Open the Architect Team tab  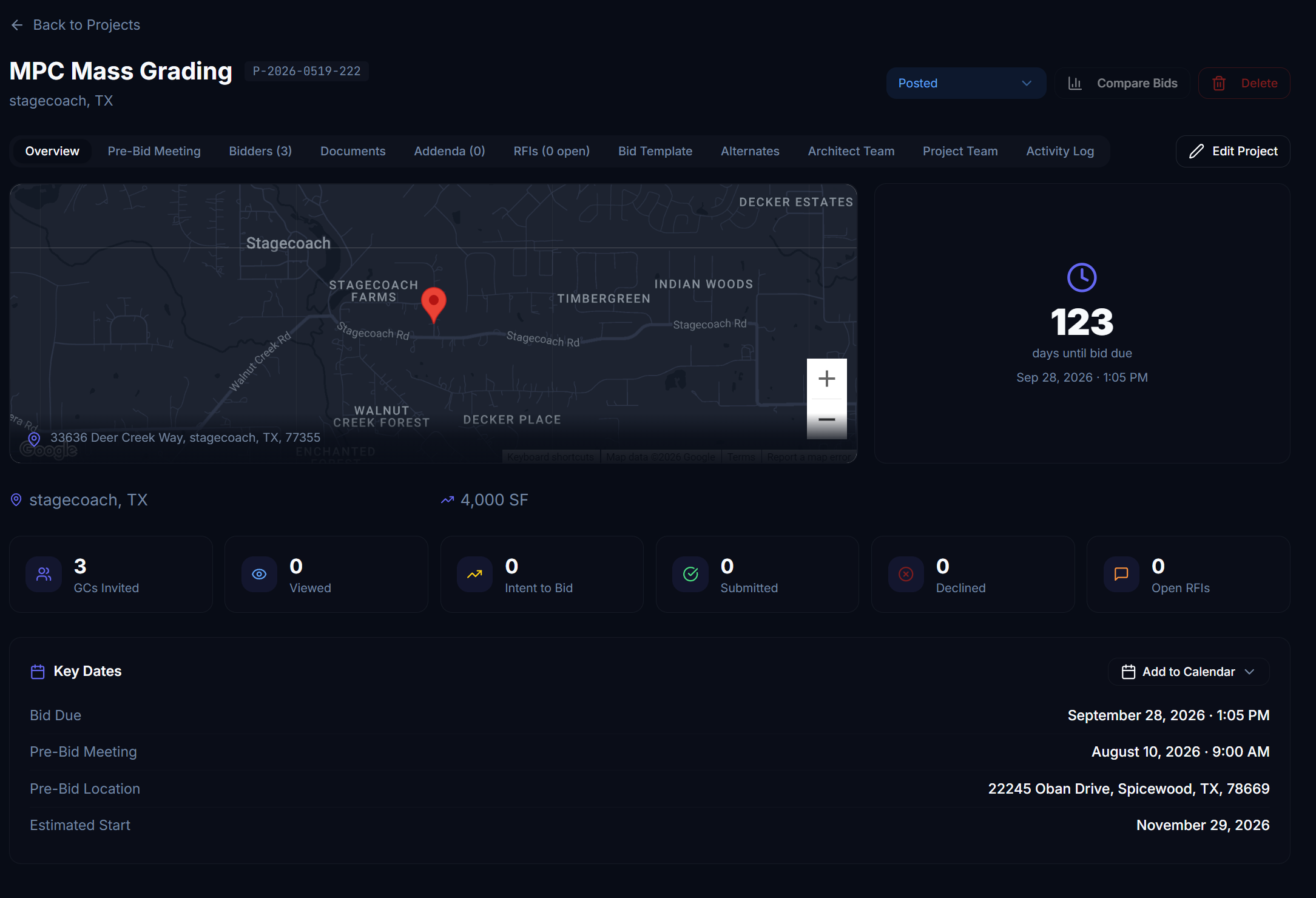click(x=851, y=151)
